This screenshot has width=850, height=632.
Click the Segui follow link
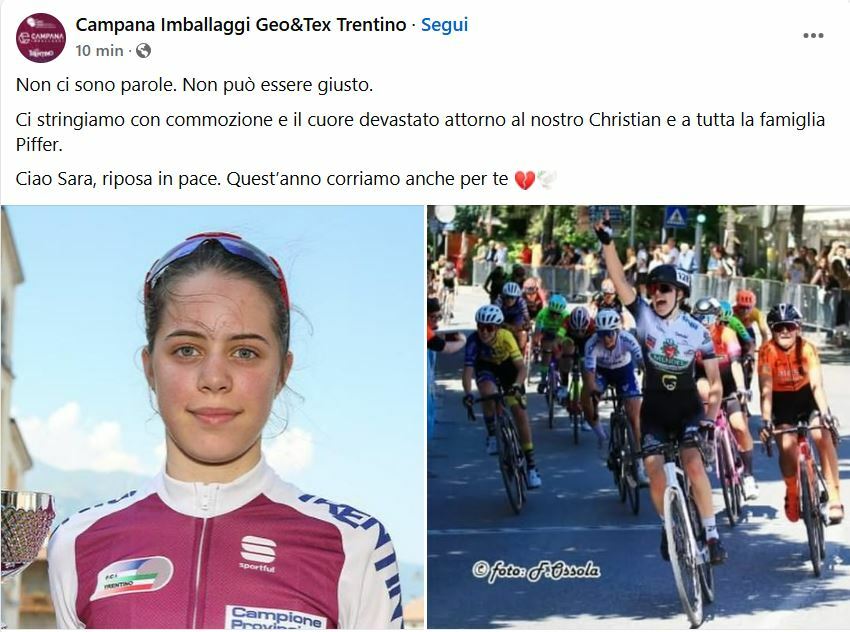click(444, 25)
